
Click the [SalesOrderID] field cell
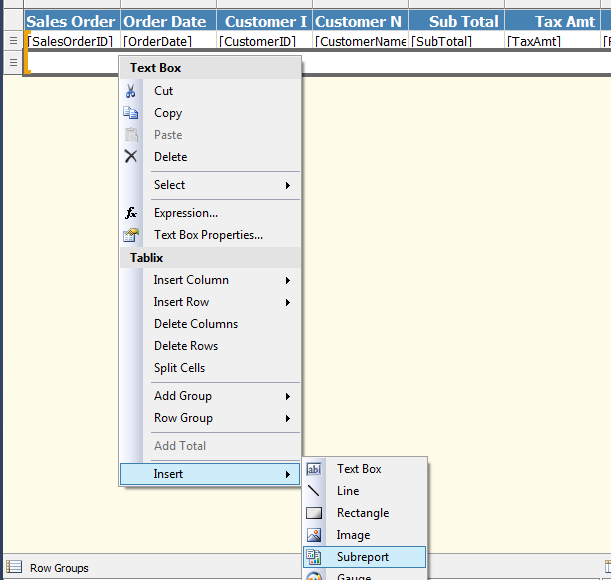[x=72, y=41]
